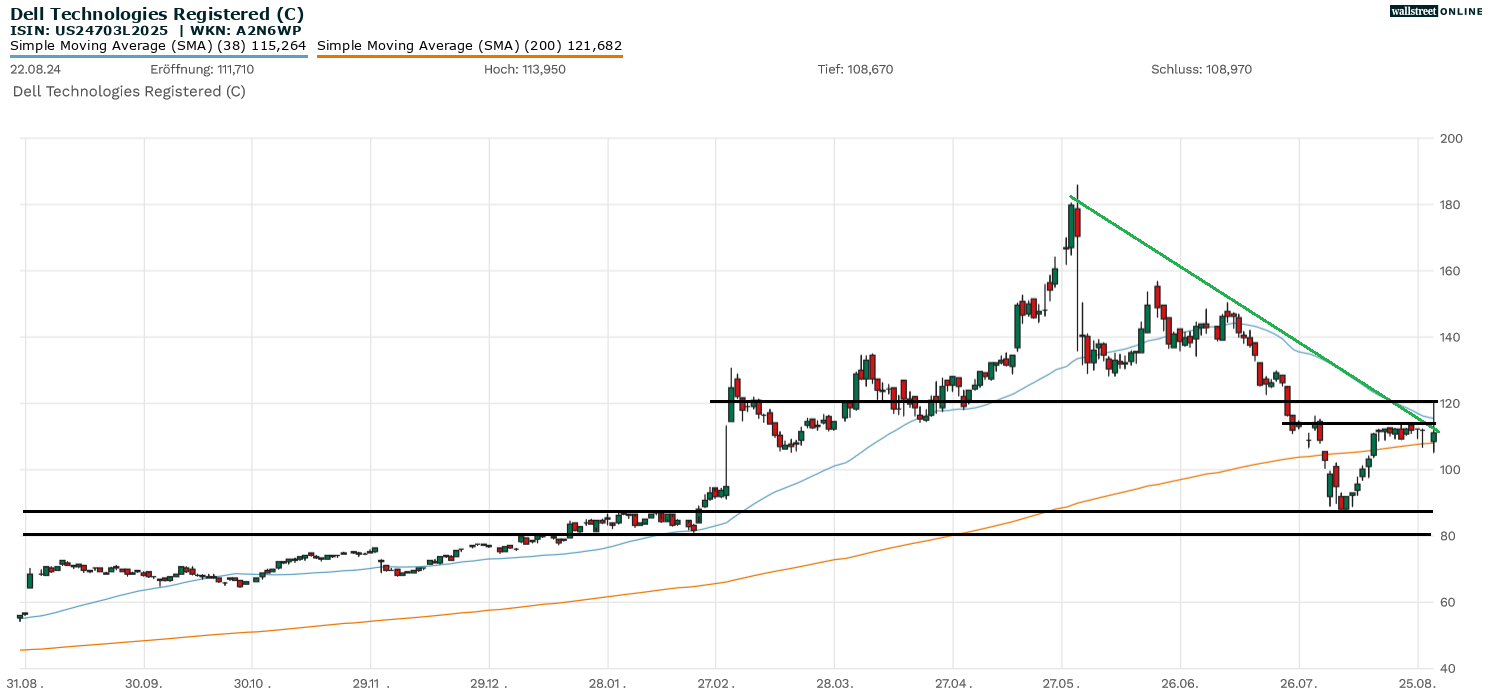This screenshot has width=1490, height=689.
Task: Click the 22.08.24 date label
Action: point(34,70)
